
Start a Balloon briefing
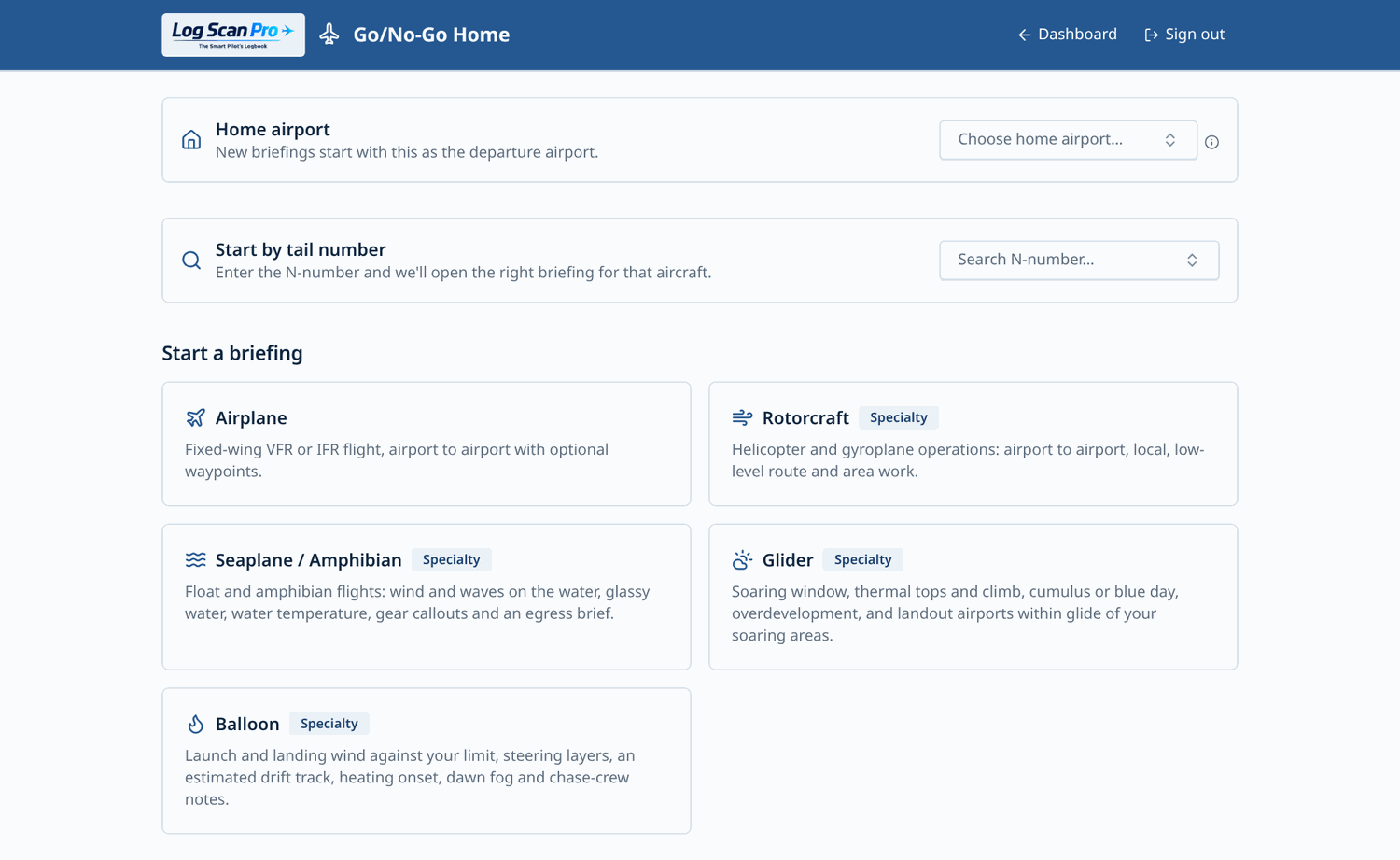[427, 761]
